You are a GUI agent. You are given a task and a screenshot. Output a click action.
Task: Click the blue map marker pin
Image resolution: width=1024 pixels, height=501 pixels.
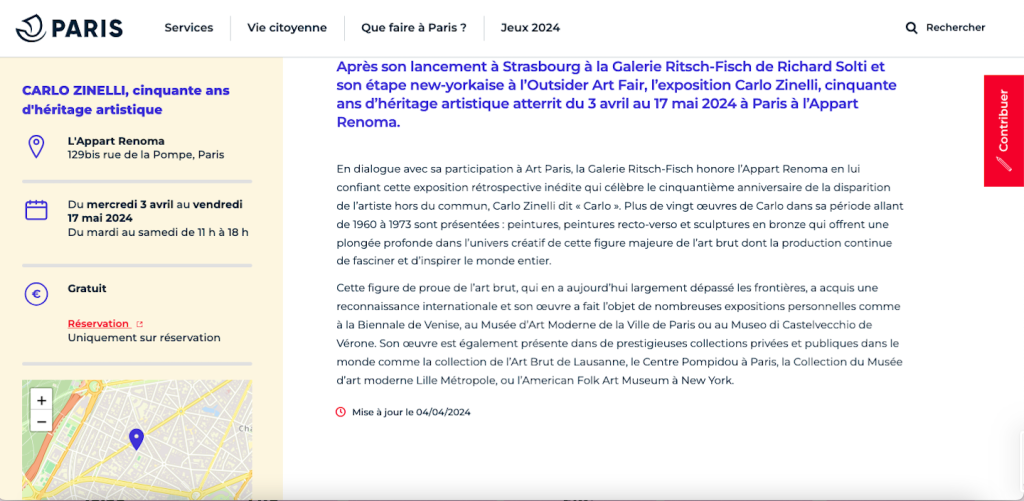click(x=136, y=439)
